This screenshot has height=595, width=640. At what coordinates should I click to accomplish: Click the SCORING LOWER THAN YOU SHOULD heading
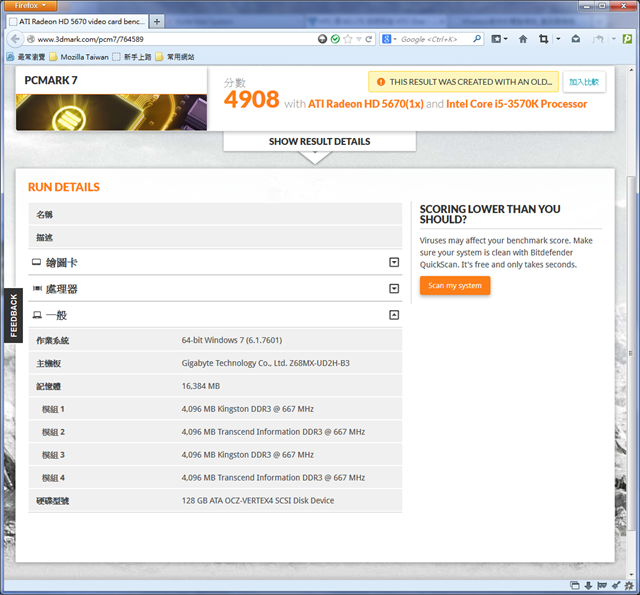click(490, 214)
